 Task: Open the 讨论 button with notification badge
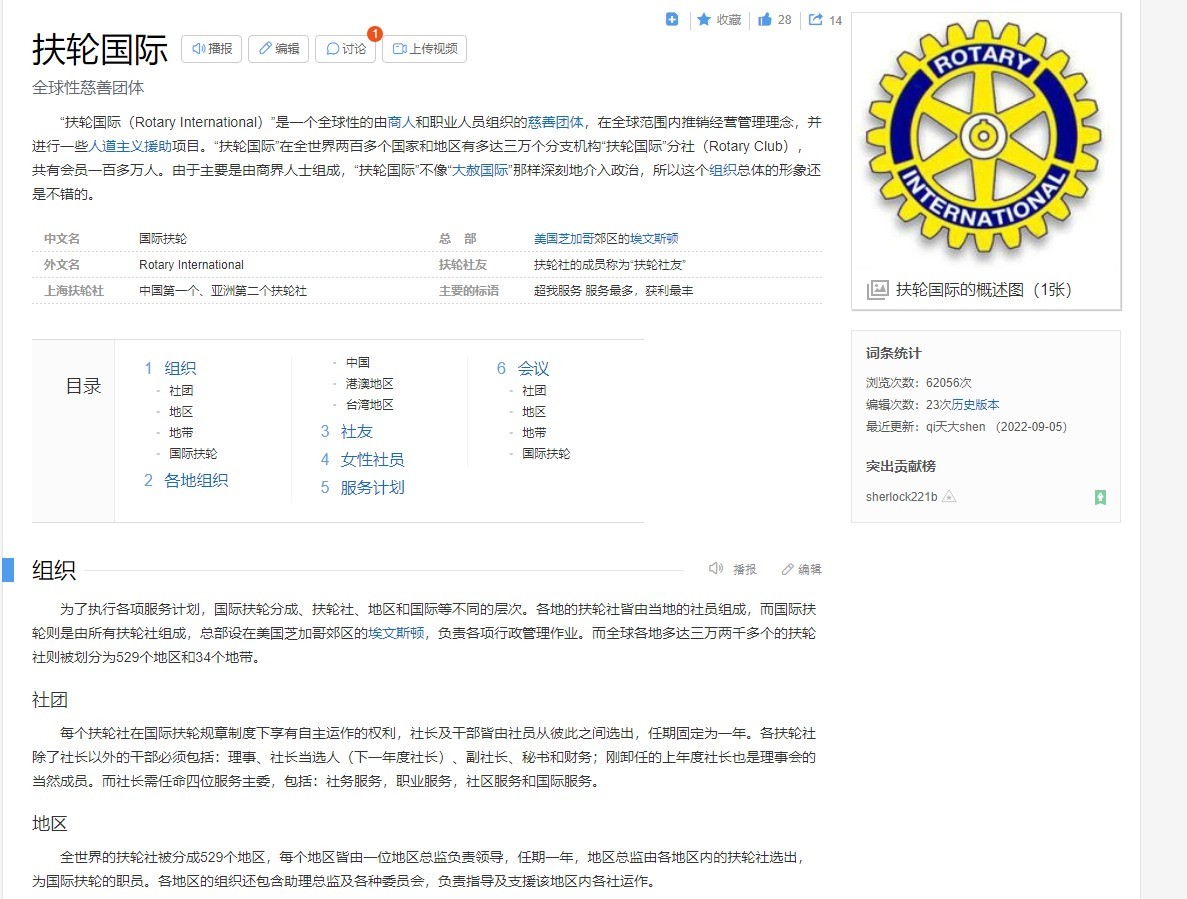[346, 48]
